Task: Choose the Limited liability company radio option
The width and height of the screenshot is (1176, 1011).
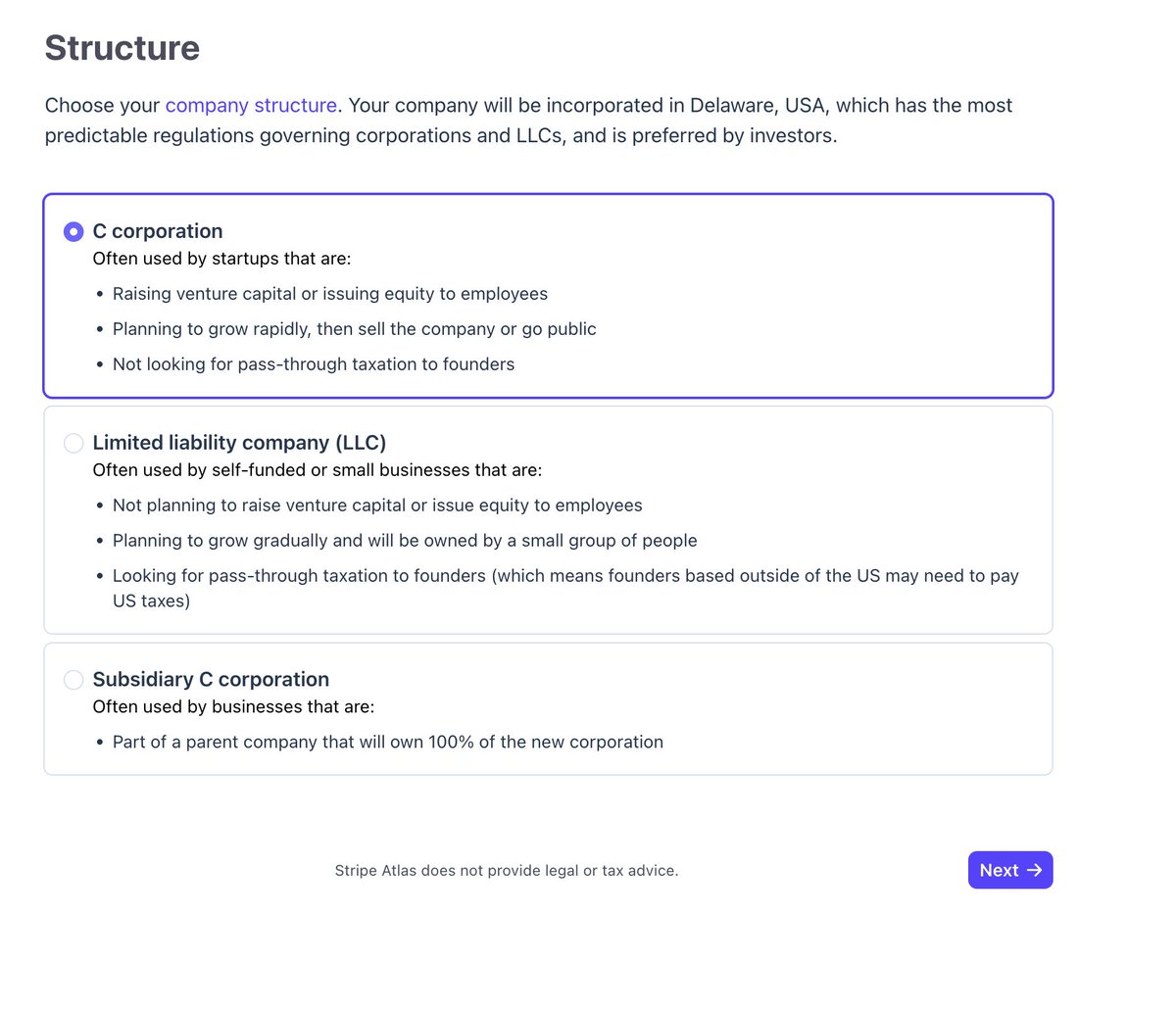Action: pos(73,443)
